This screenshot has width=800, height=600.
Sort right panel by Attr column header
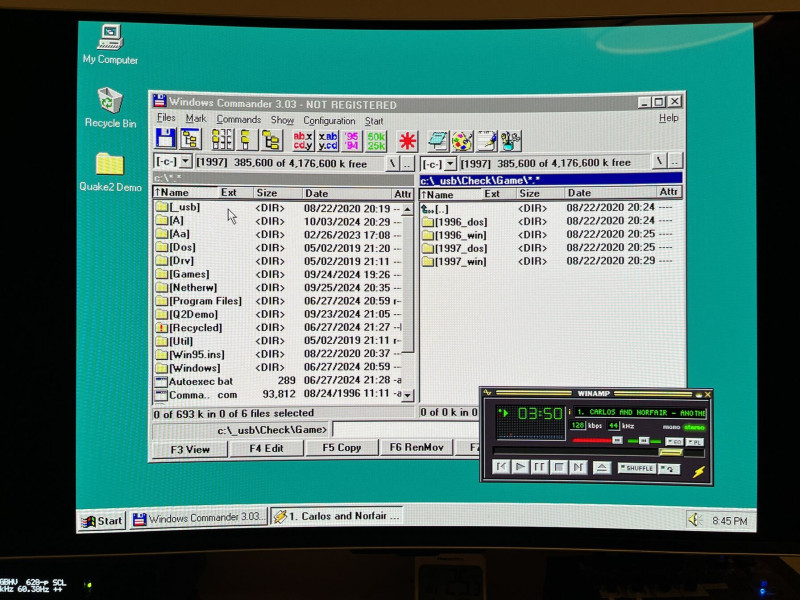pyautogui.click(x=669, y=192)
